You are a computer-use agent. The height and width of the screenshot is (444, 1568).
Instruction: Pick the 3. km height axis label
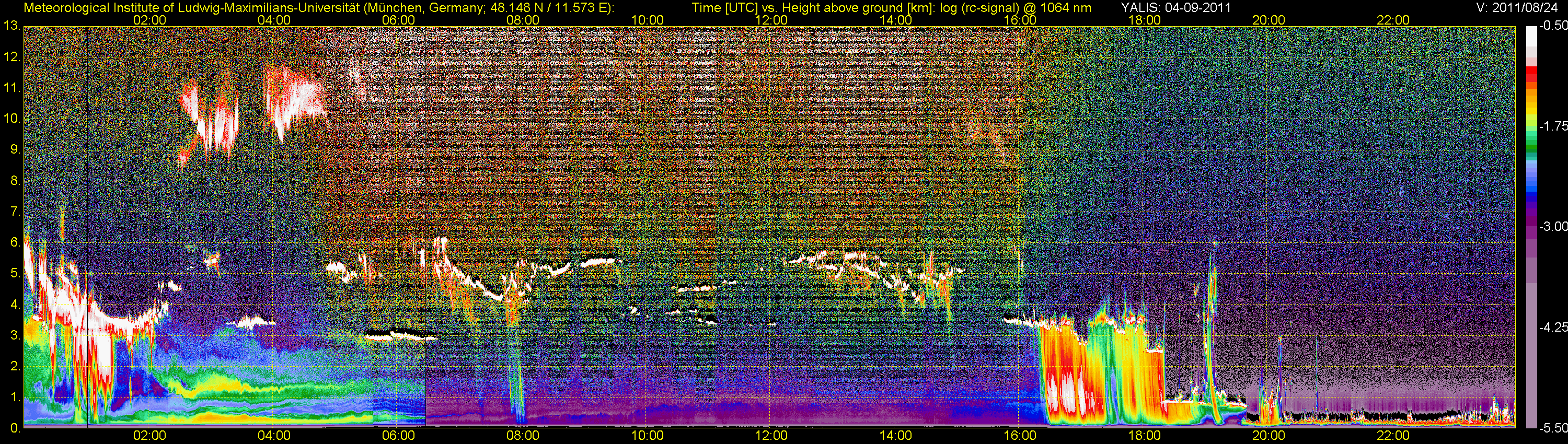click(x=15, y=335)
